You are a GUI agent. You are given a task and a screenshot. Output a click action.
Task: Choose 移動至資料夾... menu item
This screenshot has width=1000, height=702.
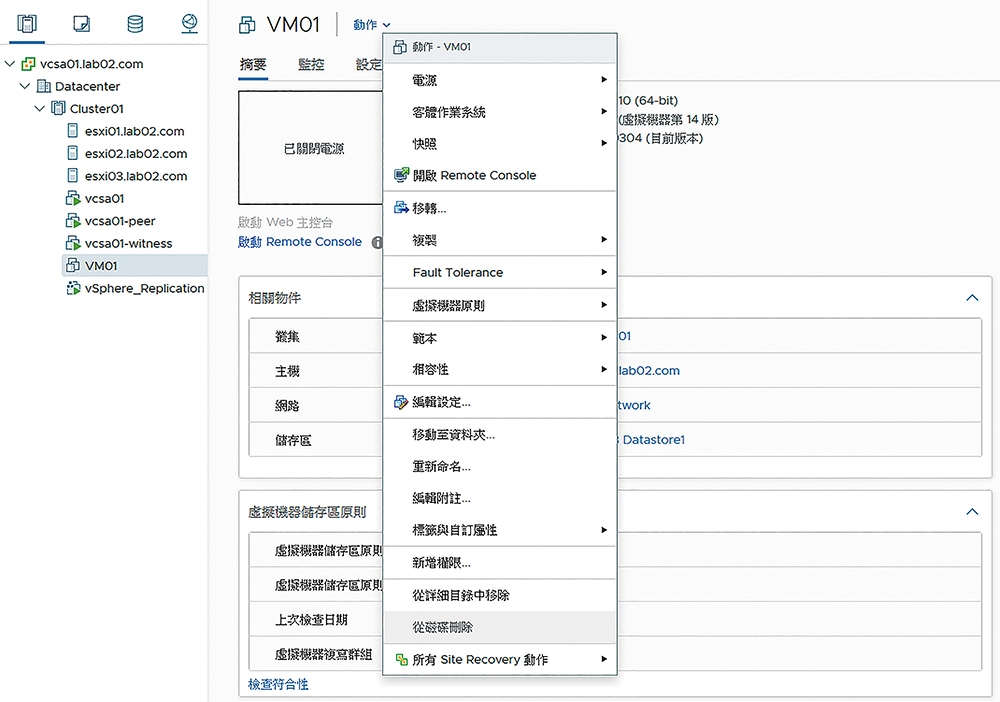click(x=499, y=434)
